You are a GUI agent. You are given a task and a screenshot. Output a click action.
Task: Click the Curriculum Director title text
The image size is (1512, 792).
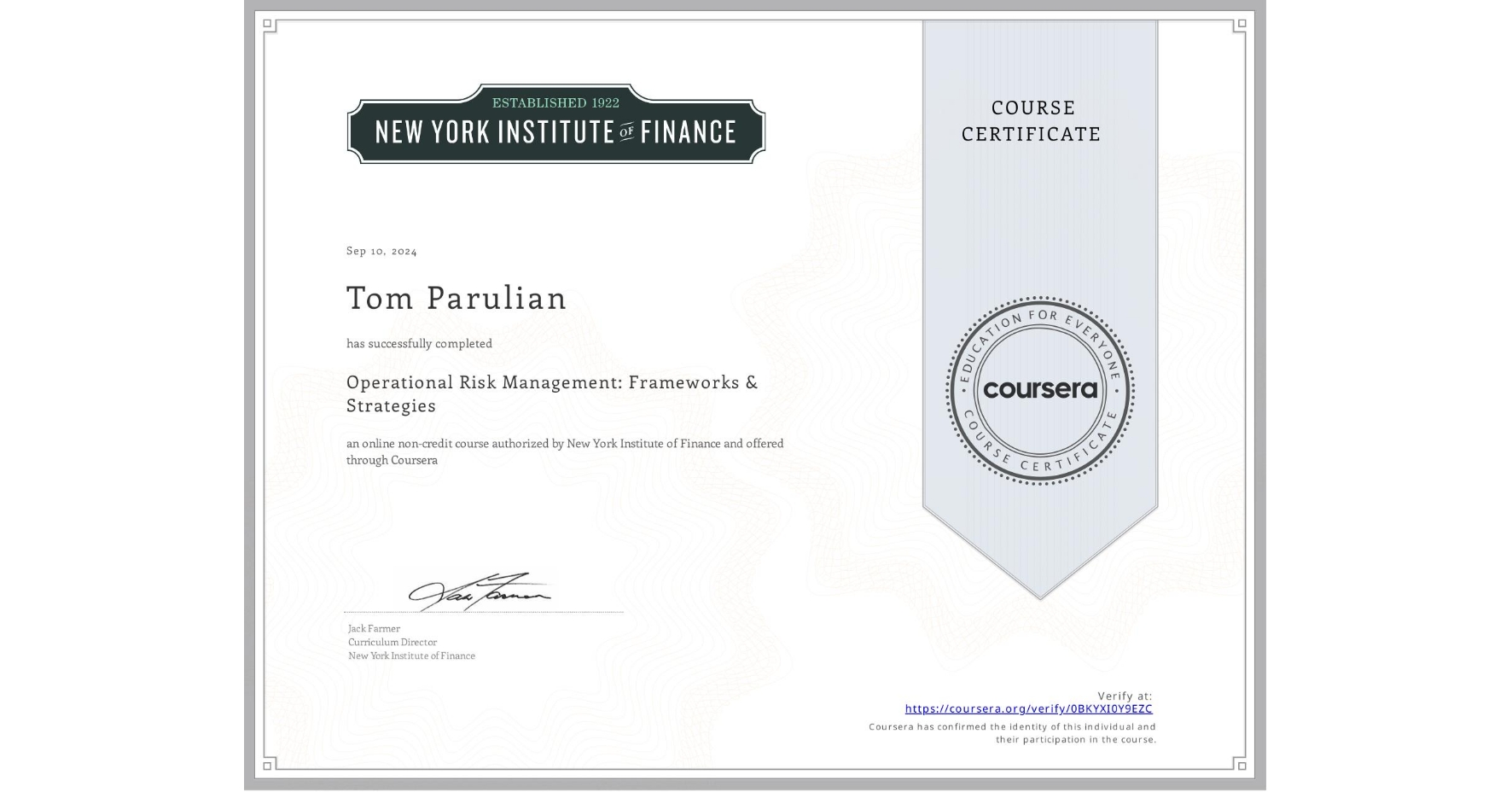[x=391, y=642]
